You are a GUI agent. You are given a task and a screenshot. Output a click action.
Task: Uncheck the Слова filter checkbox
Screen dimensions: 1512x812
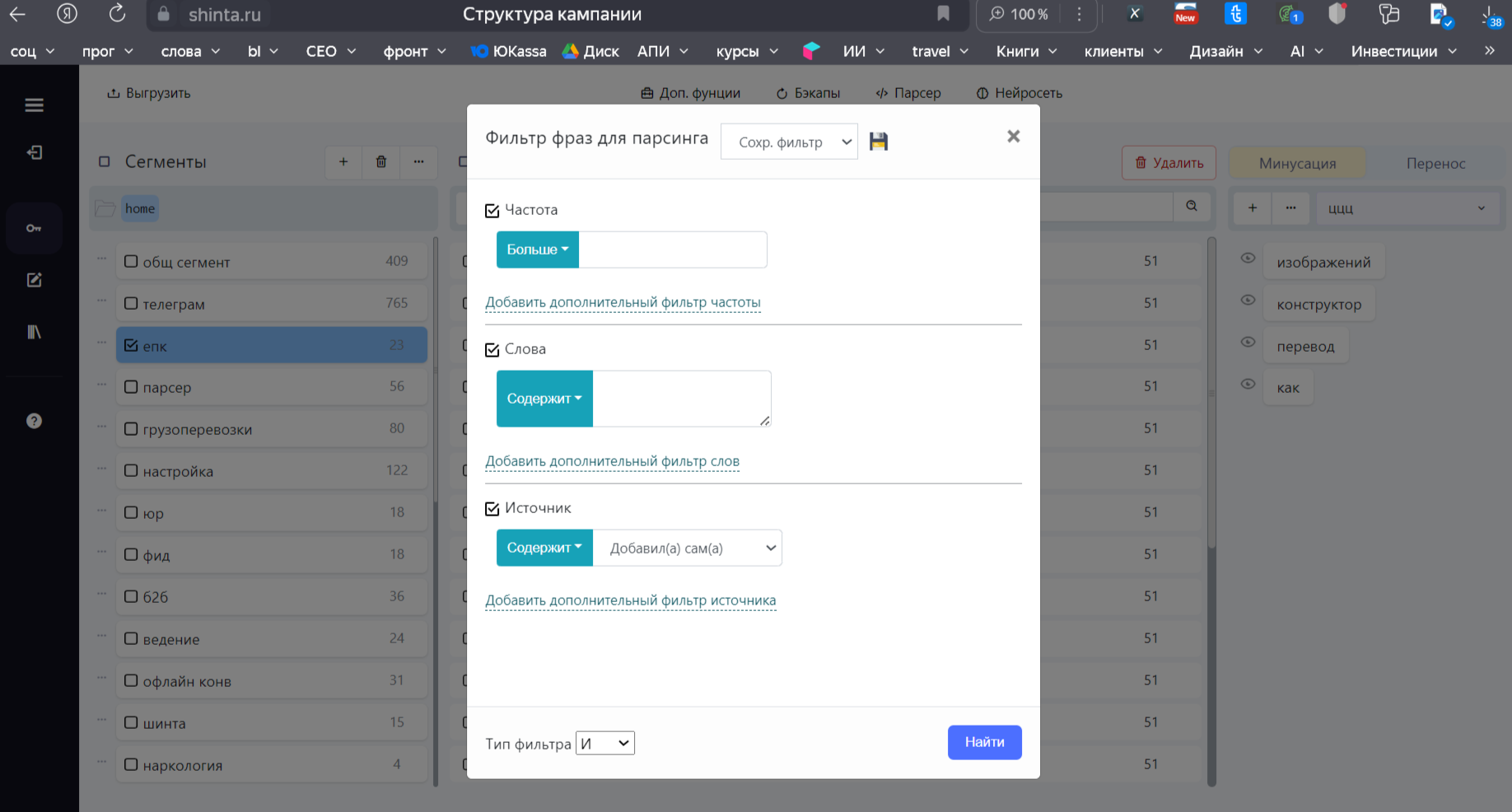click(x=492, y=350)
